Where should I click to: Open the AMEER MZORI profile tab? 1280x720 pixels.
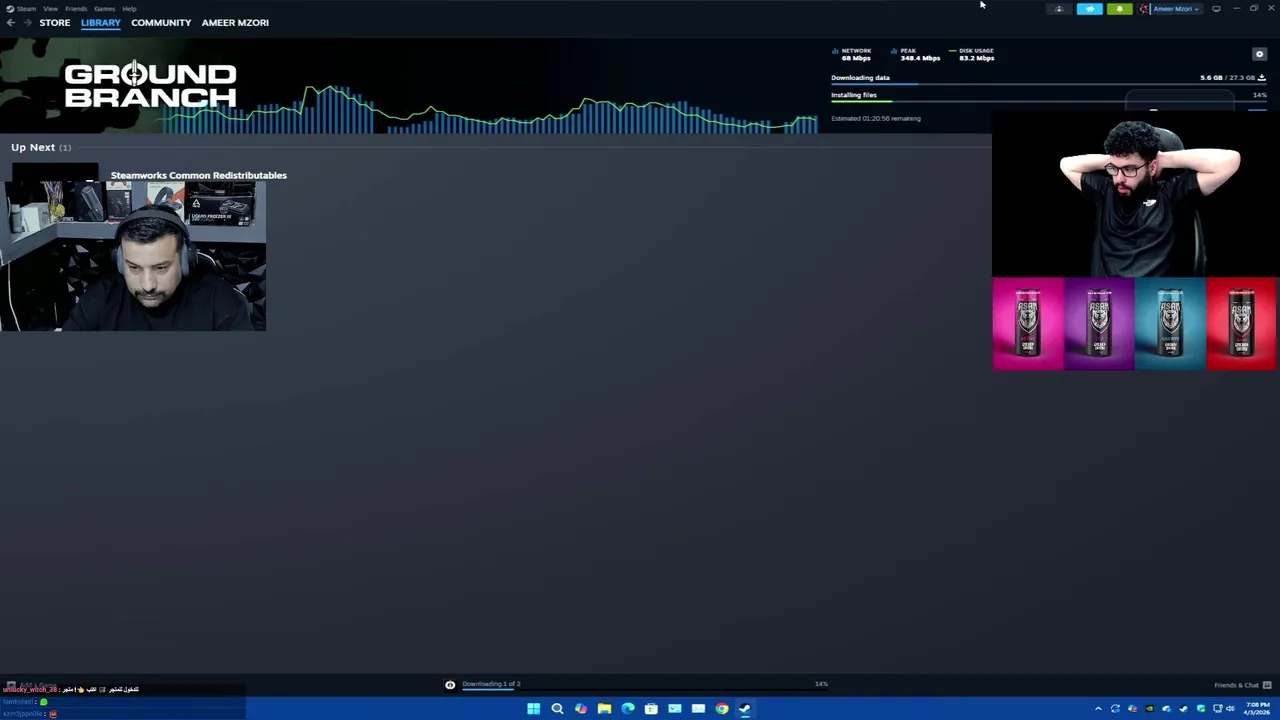point(235,22)
